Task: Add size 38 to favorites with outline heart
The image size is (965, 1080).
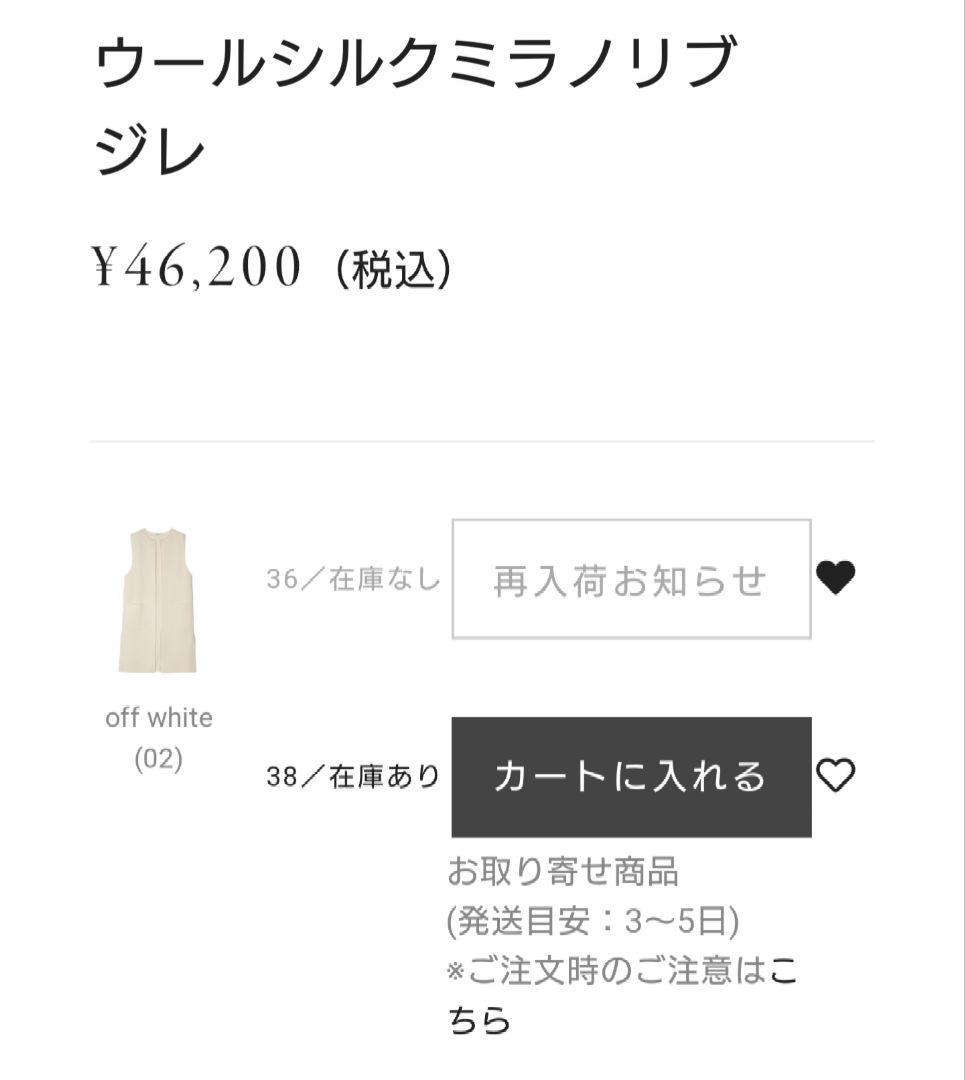Action: pos(835,775)
